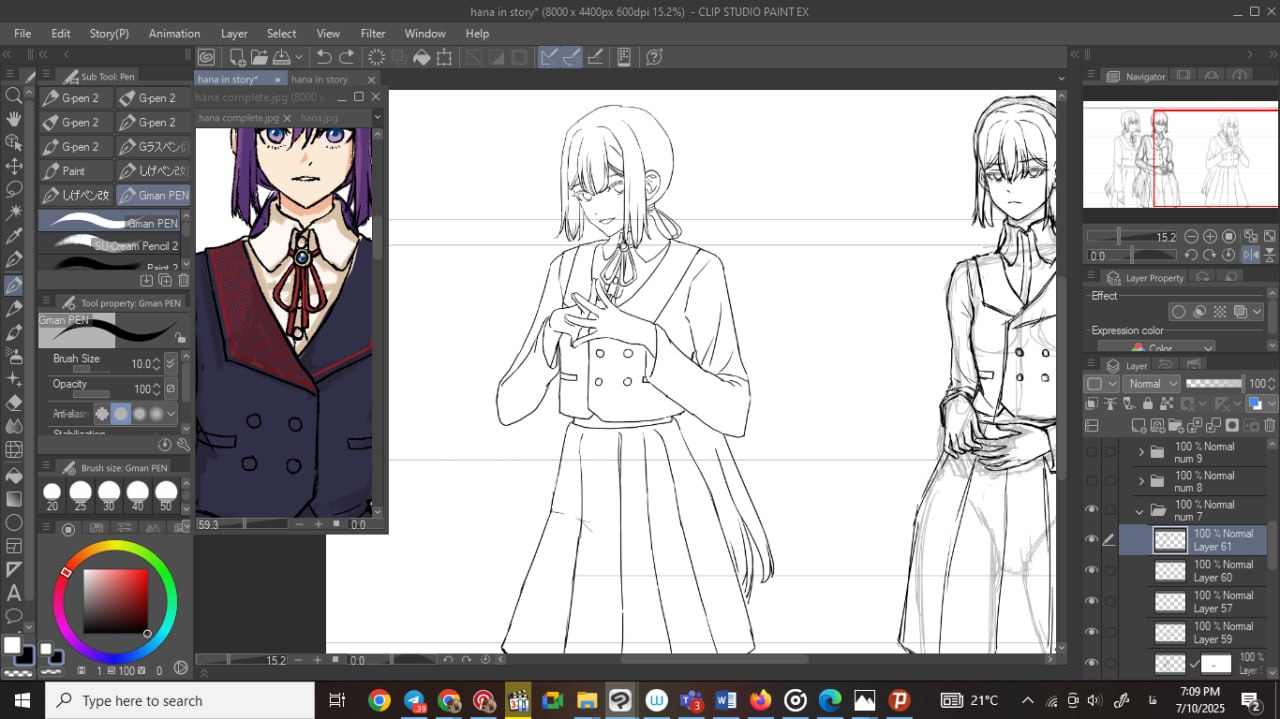Select the Eyedropper tool
Viewport: 1280px width, 719px height.
coord(14,237)
